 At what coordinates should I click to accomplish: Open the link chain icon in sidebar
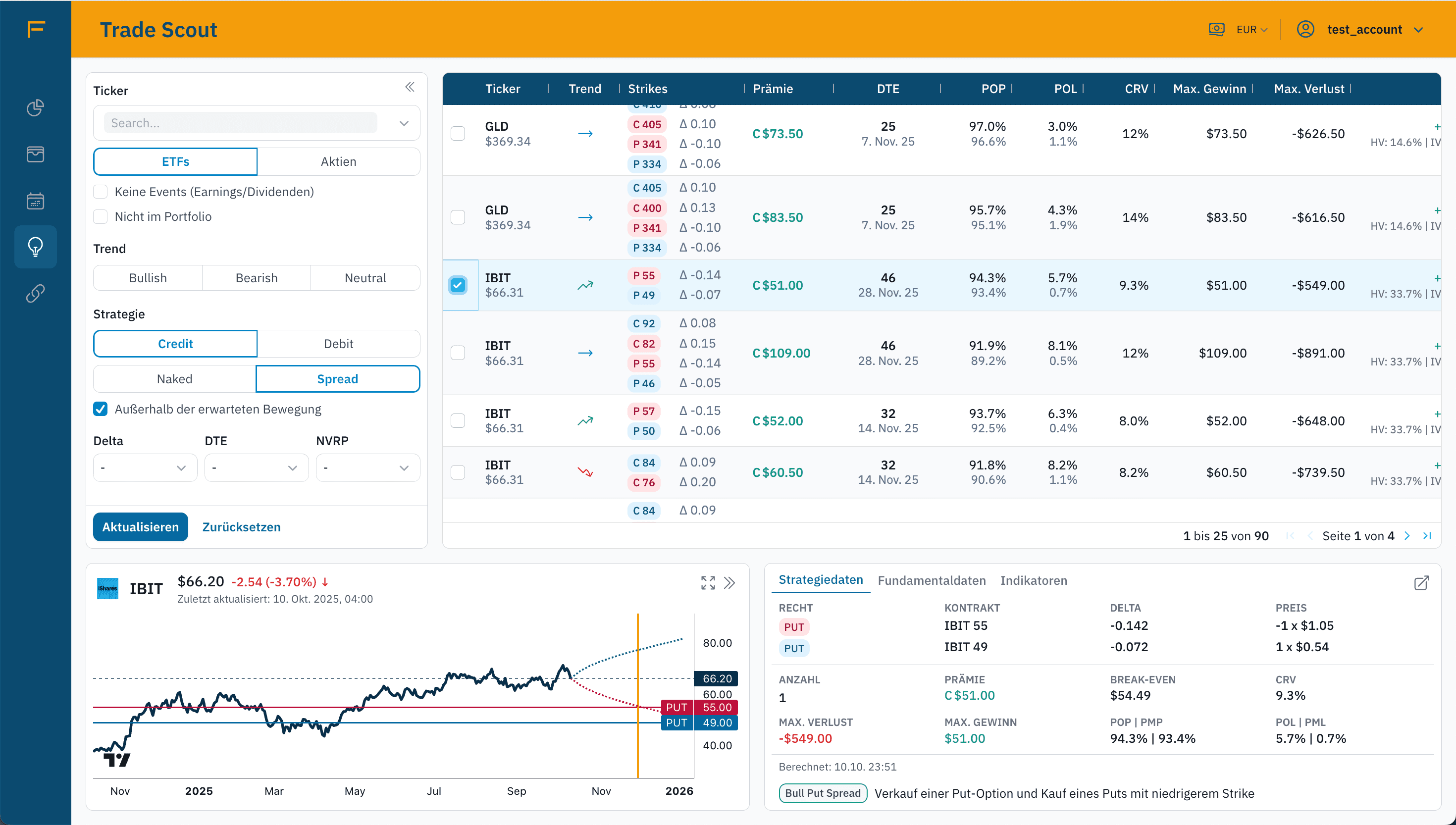pyautogui.click(x=35, y=293)
